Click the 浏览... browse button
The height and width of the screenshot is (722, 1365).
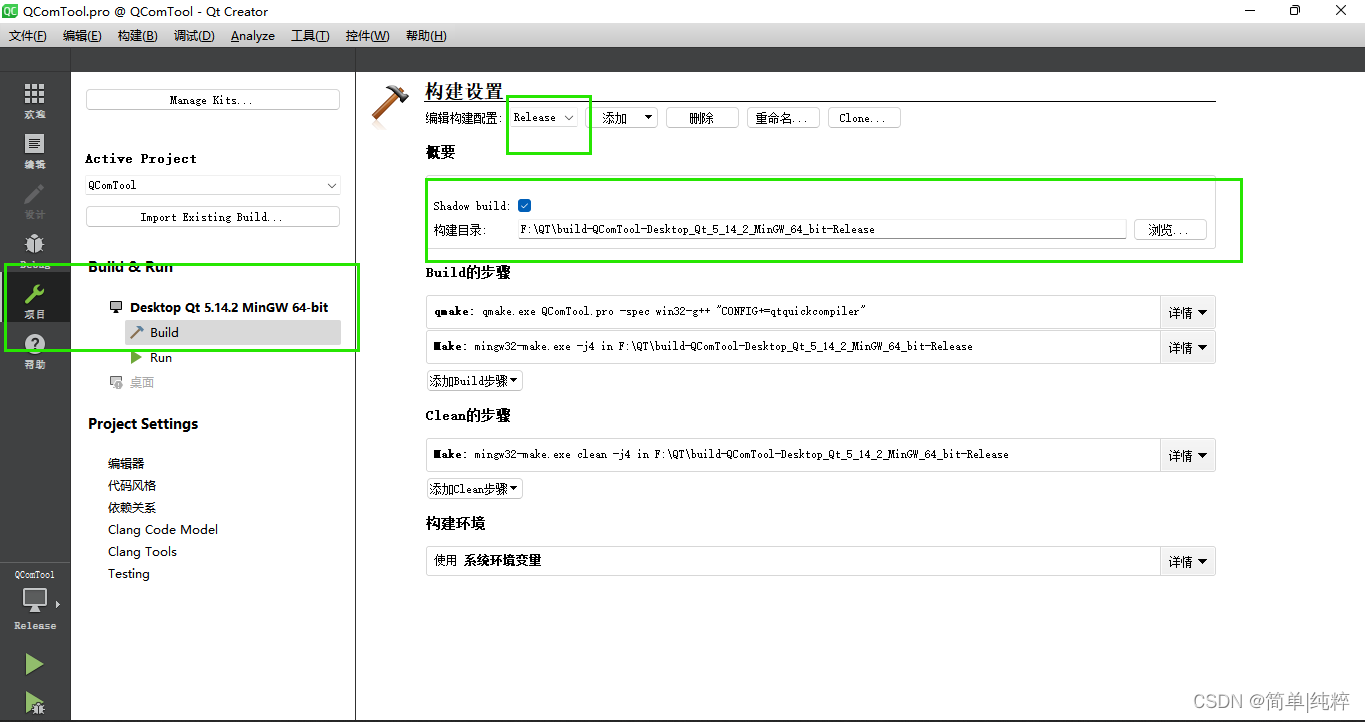[1170, 230]
